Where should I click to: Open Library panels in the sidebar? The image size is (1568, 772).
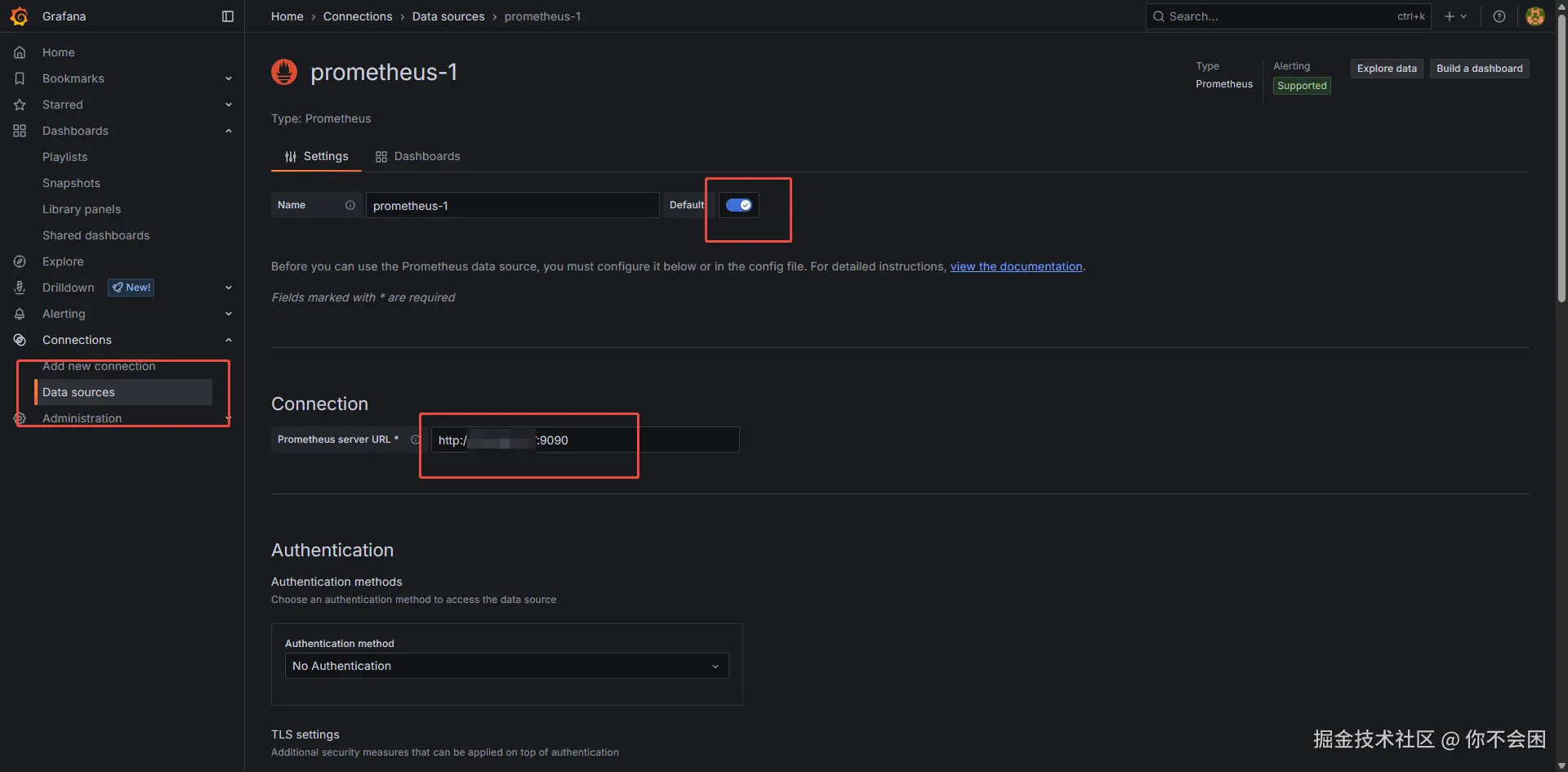(x=82, y=209)
